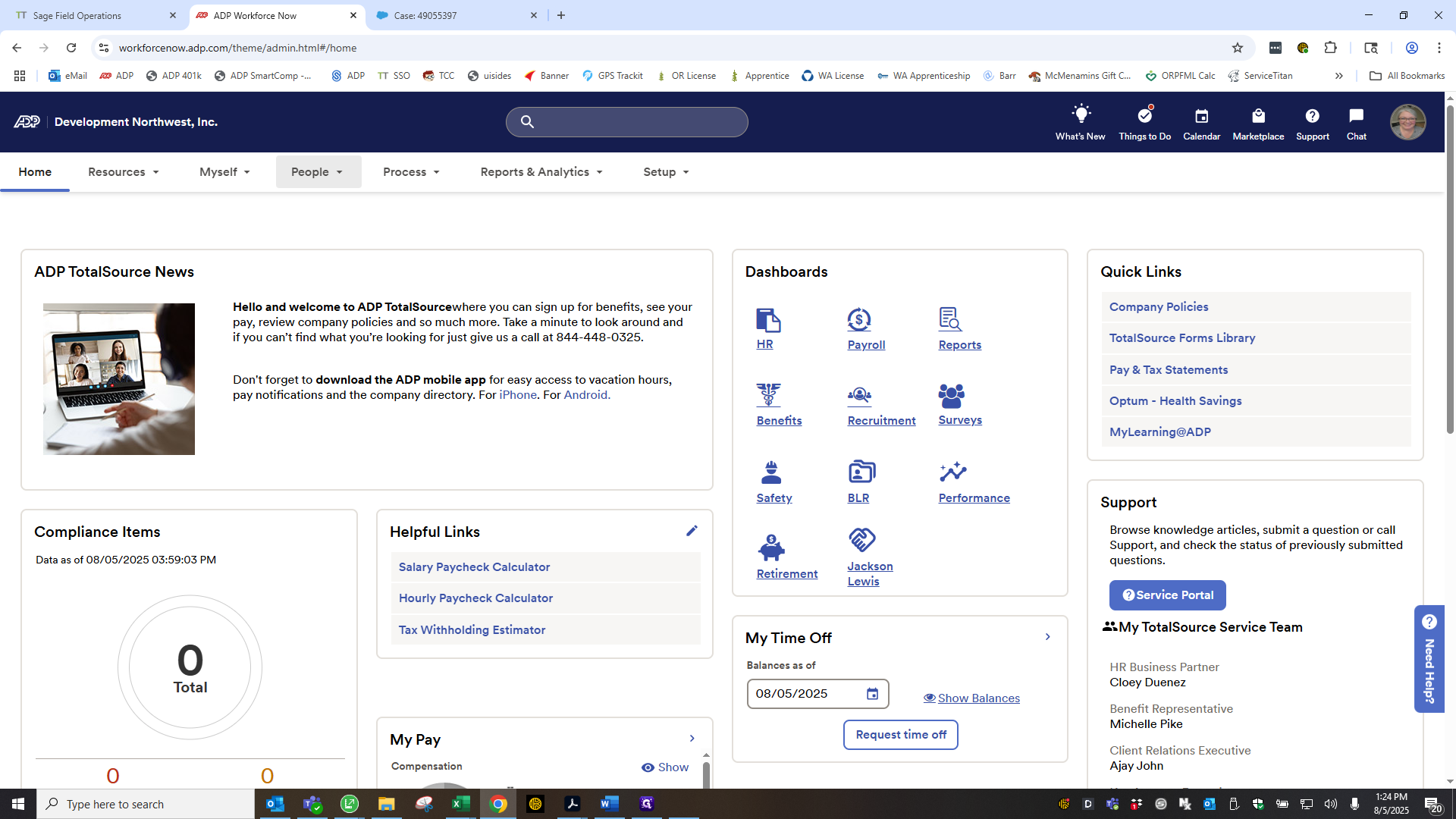Bookmark this page with star icon
This screenshot has width=1456, height=819.
1238,48
